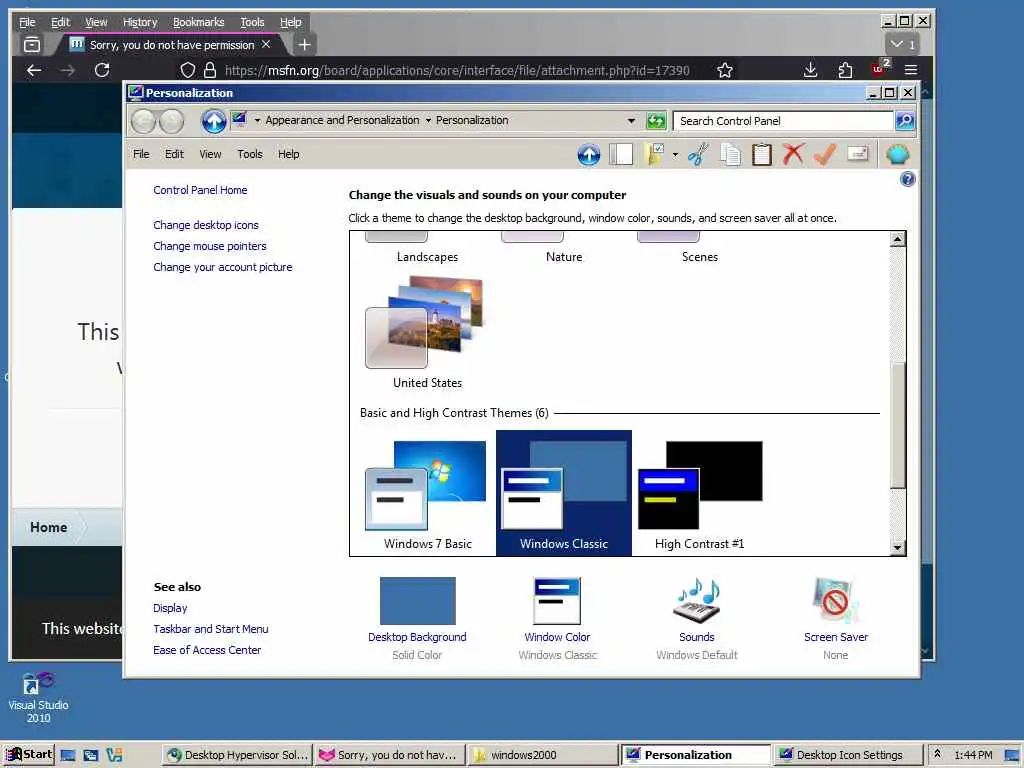Click the theme list scroll up arrow
The image size is (1024, 768).
(x=898, y=239)
